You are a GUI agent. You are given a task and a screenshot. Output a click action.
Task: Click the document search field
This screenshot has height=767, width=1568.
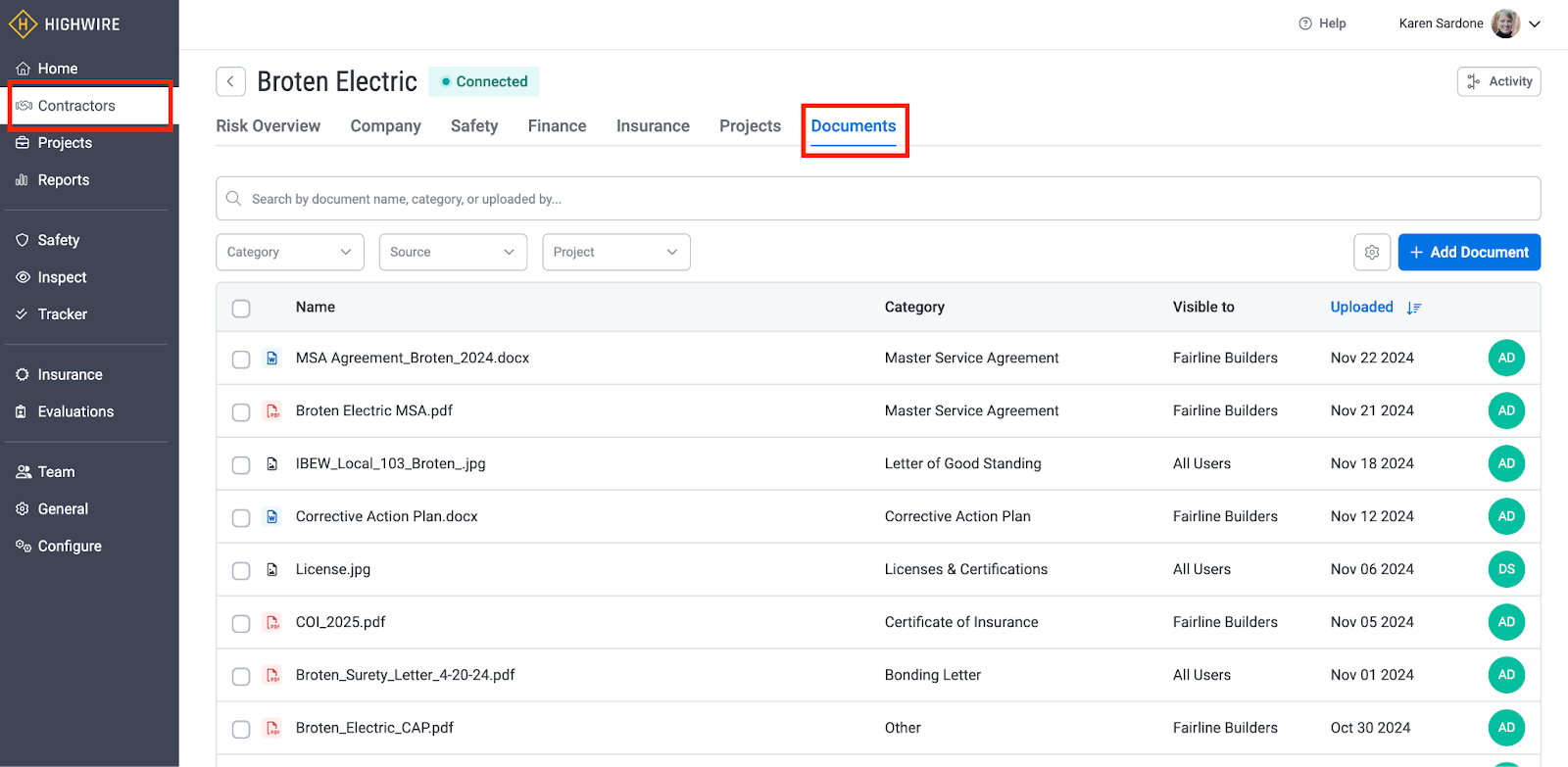coord(878,199)
